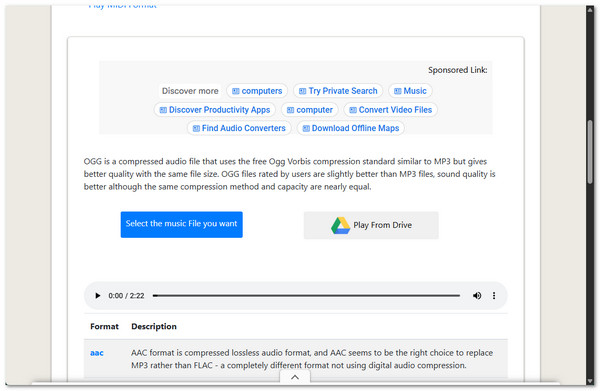Image resolution: width=600 pixels, height=391 pixels.
Task: Open Download Offline Maps link
Action: pyautogui.click(x=351, y=128)
